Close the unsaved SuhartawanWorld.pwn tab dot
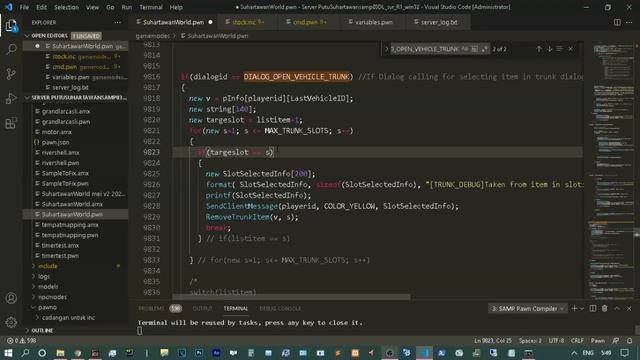Image resolution: width=640 pixels, height=360 pixels. [211, 22]
